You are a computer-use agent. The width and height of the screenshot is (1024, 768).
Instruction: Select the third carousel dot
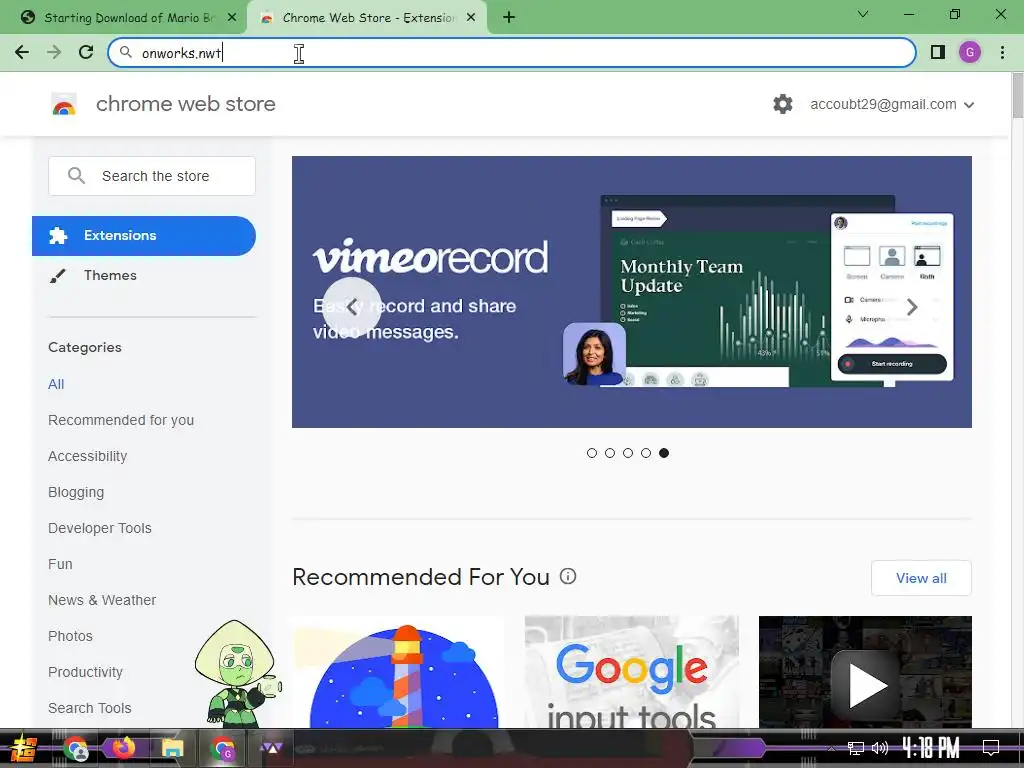628,453
